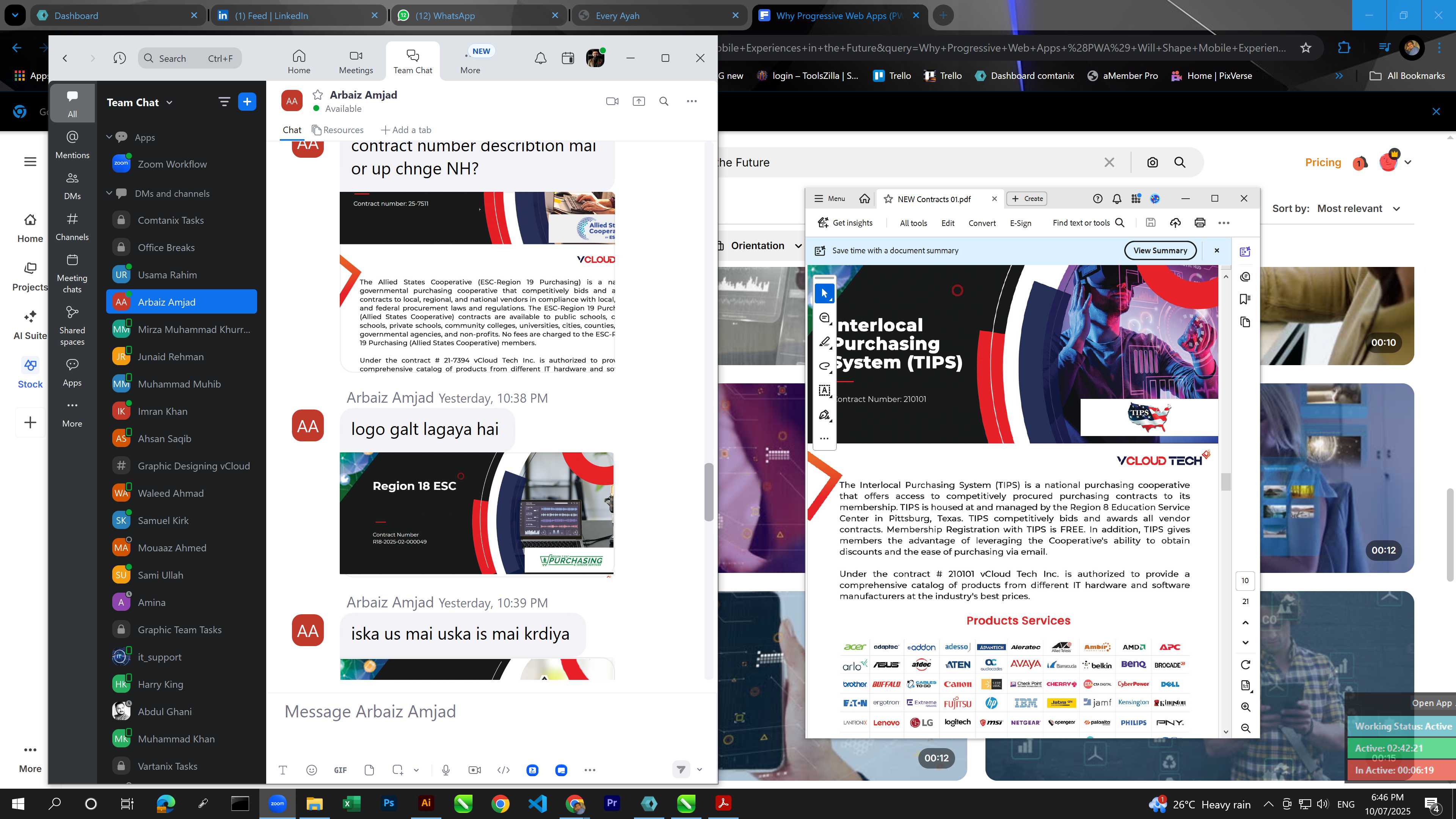Open send options dropdown arrow
The width and height of the screenshot is (1456, 819).
699,769
